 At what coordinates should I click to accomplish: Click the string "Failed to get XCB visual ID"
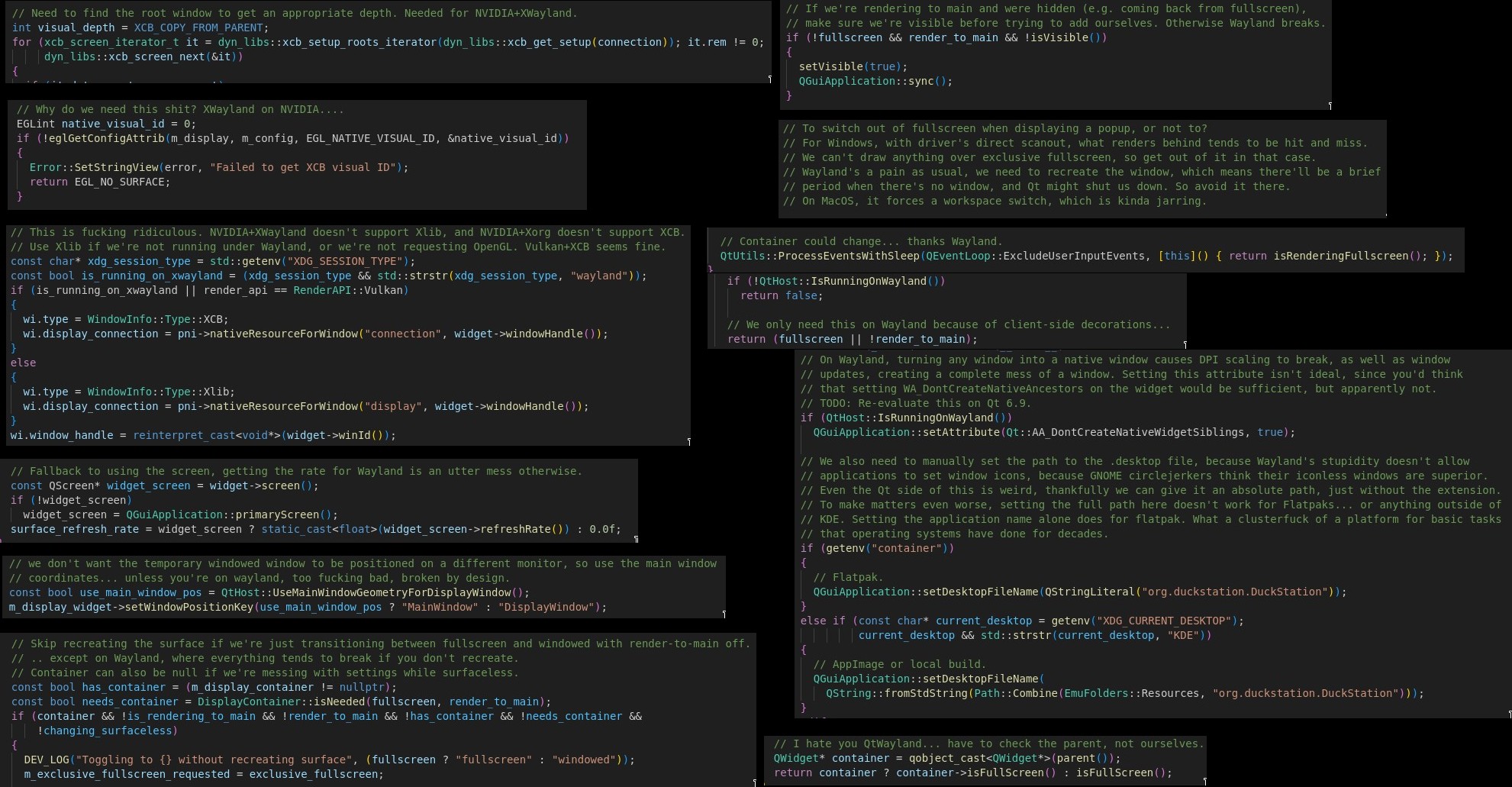click(303, 167)
